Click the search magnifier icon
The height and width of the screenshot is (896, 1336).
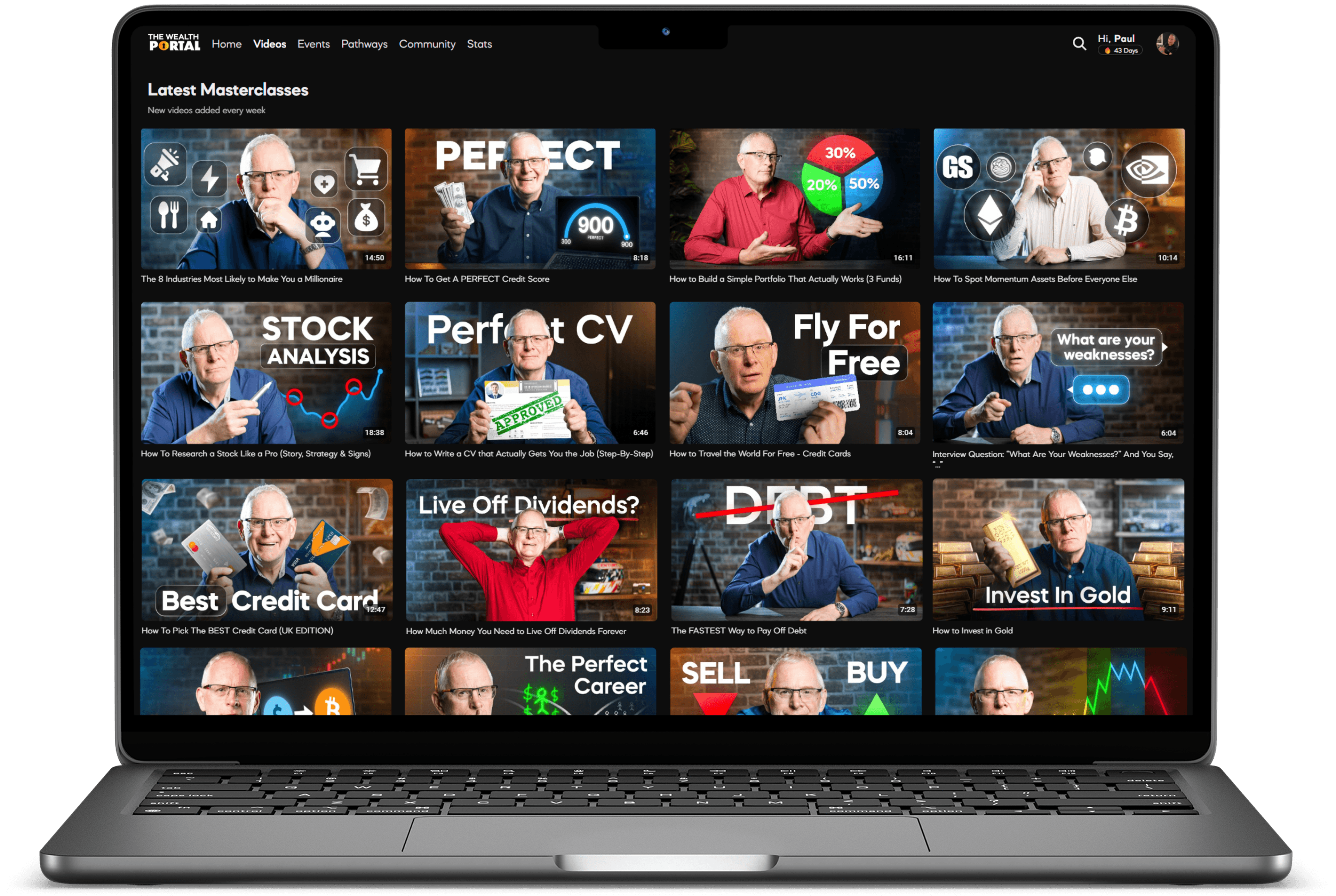click(x=1079, y=44)
